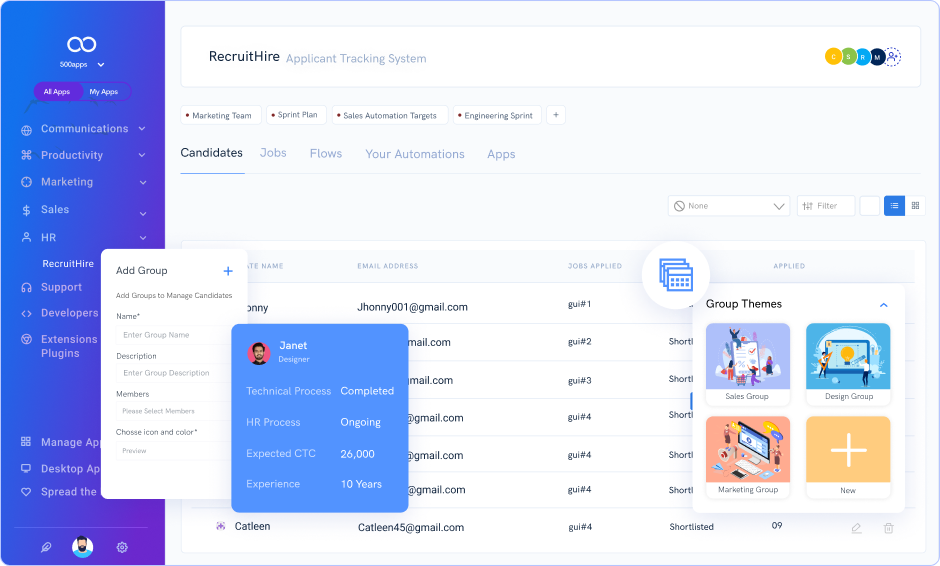This screenshot has height=566, width=940.
Task: Click the add user icon beside avatars
Action: point(893,57)
